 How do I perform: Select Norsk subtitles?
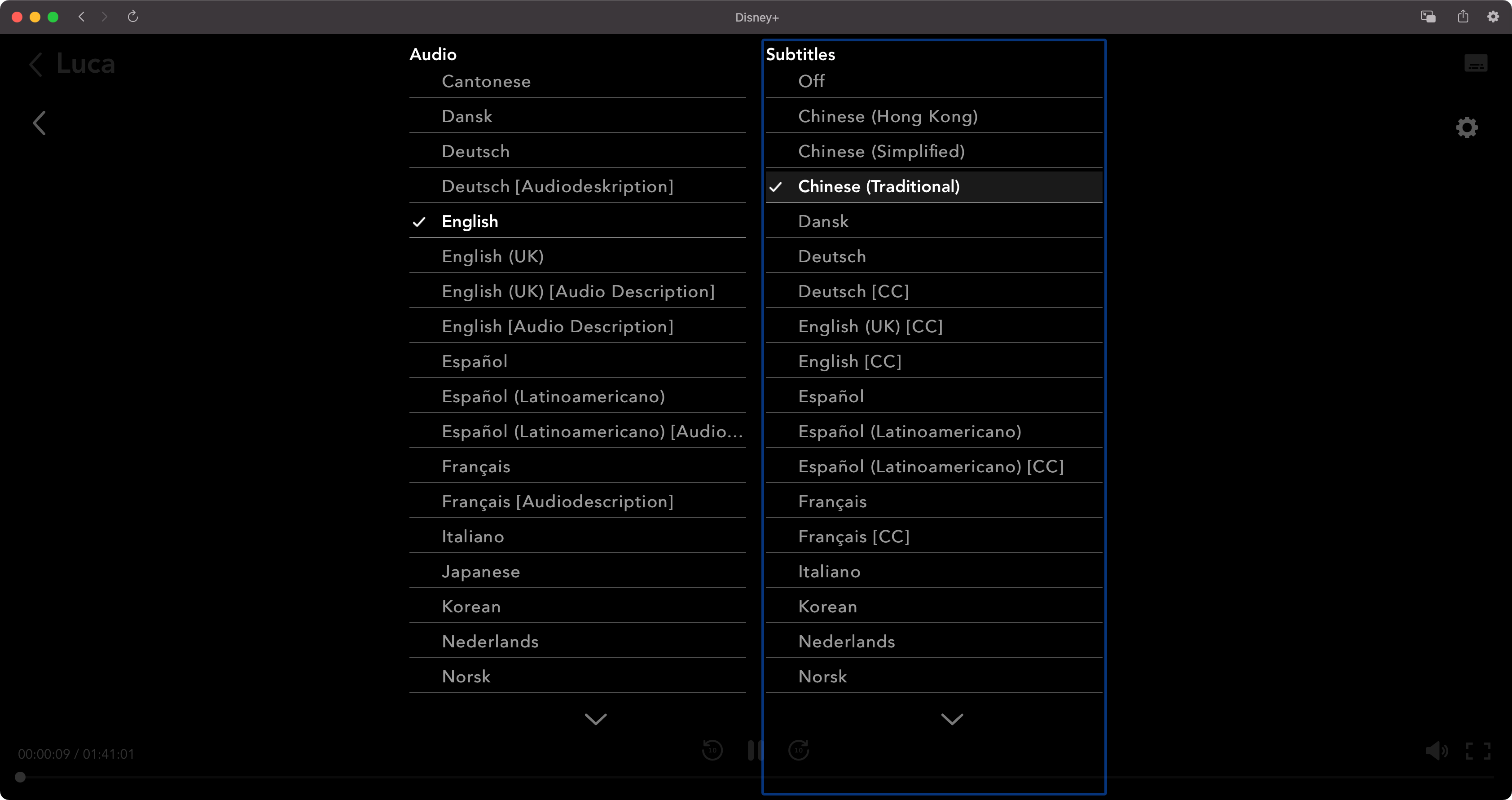pos(933,677)
